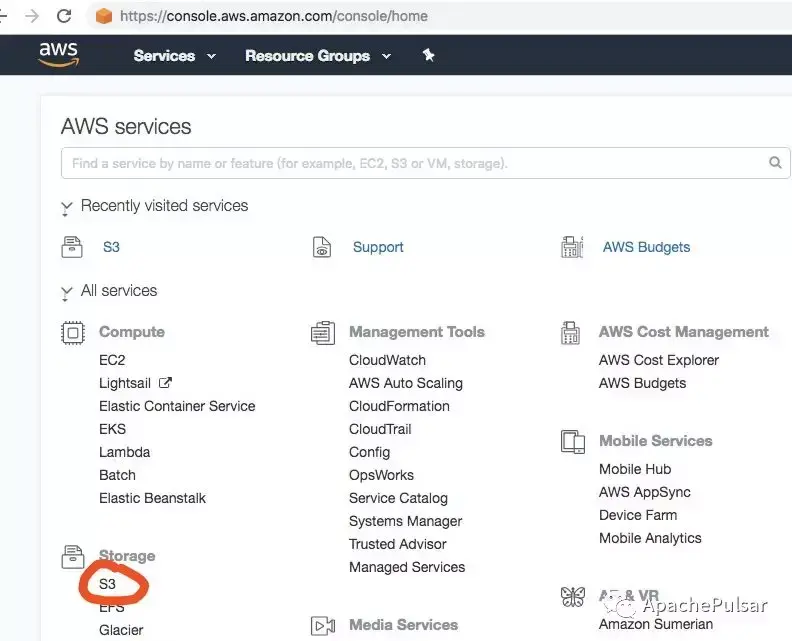Click the pin shortcut icon in navbar
Image resolution: width=792 pixels, height=641 pixels.
click(429, 56)
